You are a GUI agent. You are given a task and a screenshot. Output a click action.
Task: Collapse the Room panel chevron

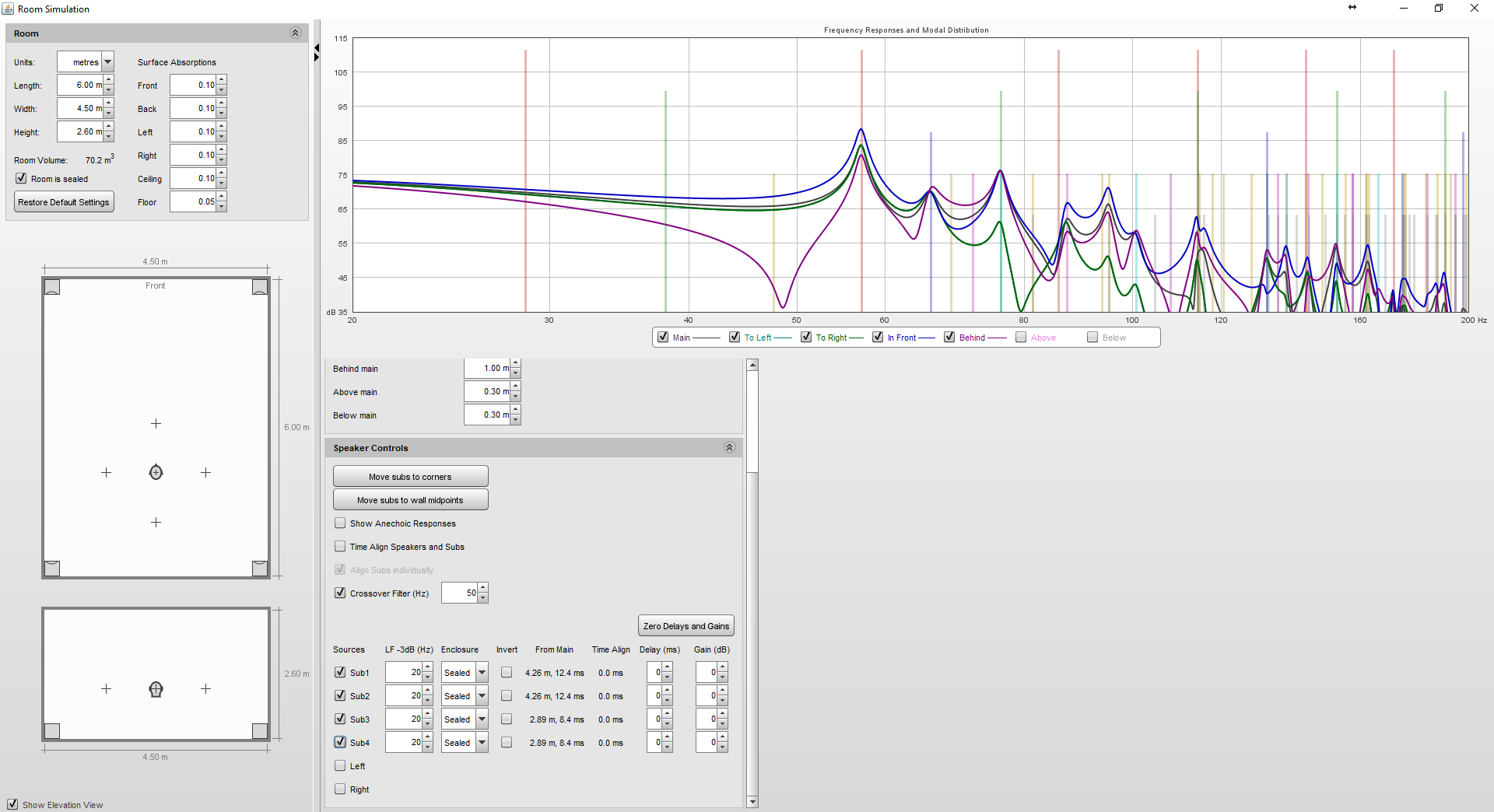click(295, 33)
